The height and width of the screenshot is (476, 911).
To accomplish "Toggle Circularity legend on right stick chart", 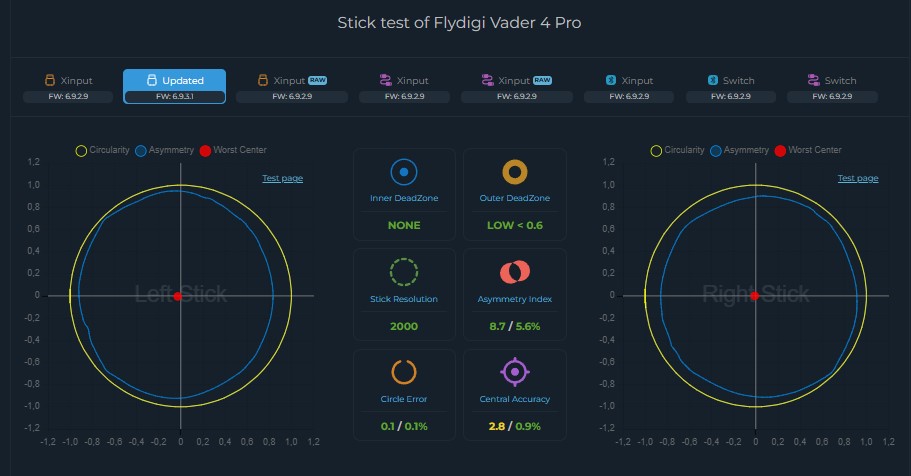I will coord(677,151).
